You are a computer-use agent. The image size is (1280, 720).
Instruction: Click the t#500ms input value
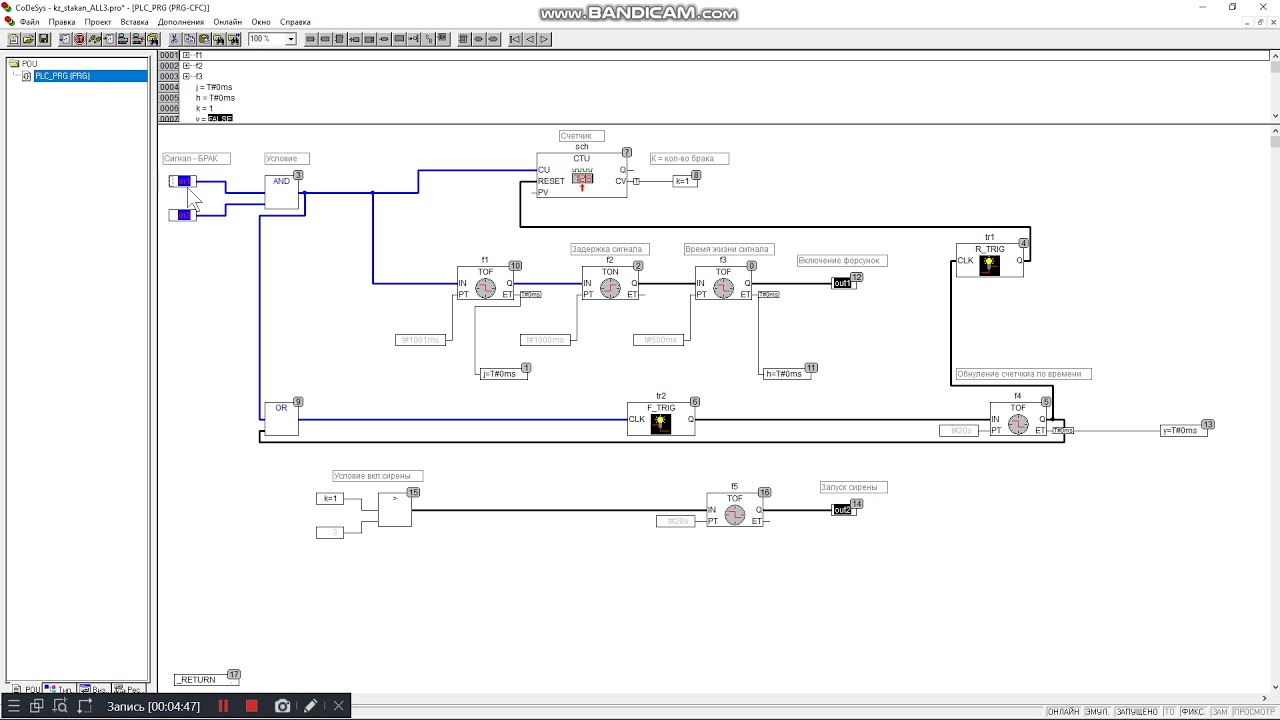pyautogui.click(x=658, y=340)
